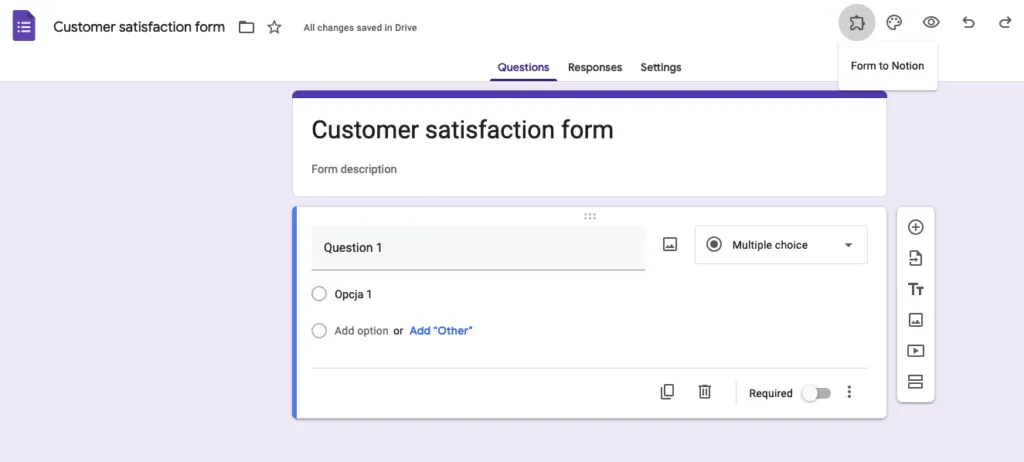
Task: Click the redo arrow icon
Action: pyautogui.click(x=1004, y=23)
